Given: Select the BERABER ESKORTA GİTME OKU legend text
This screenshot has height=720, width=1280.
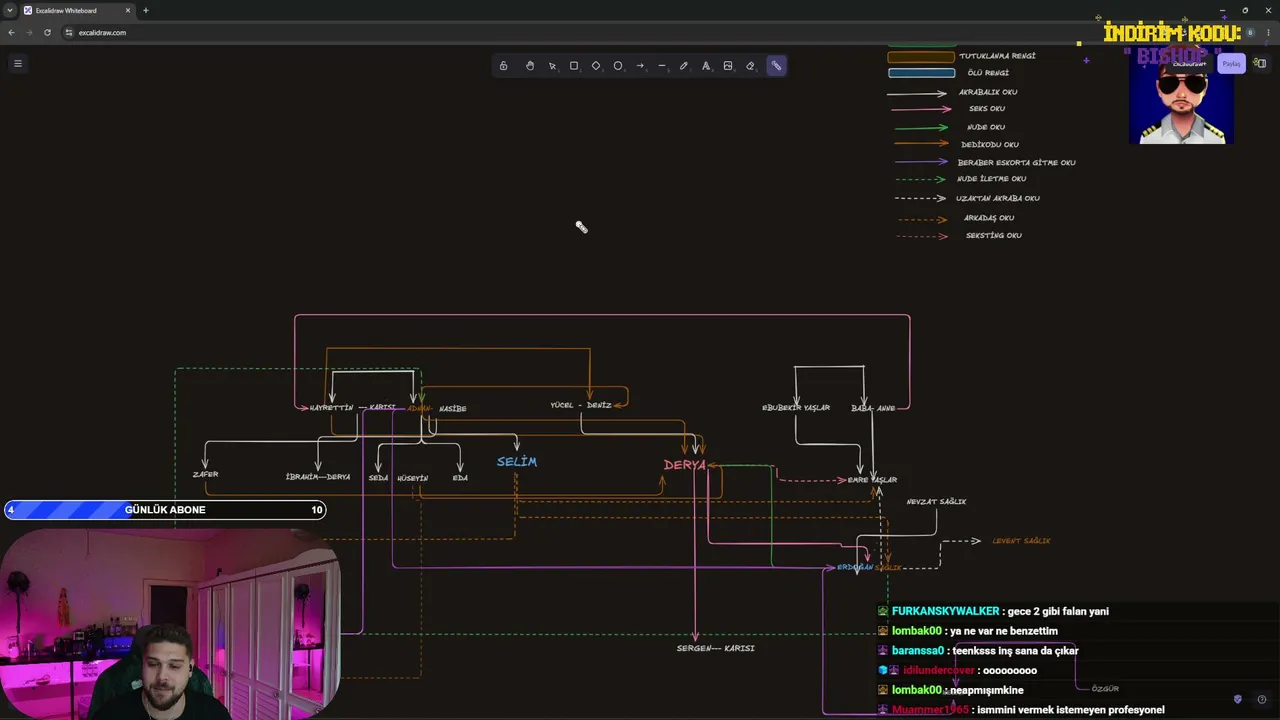Looking at the screenshot, I should [x=1017, y=163].
